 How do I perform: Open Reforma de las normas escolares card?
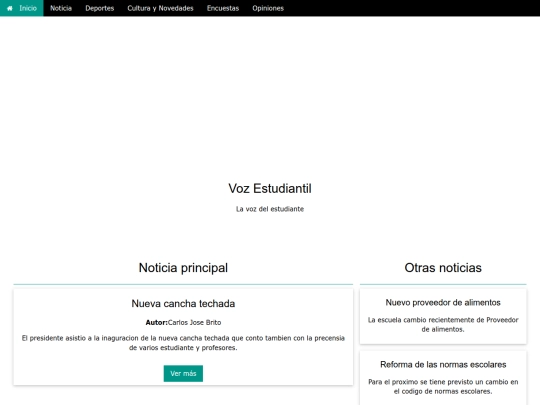pos(443,378)
